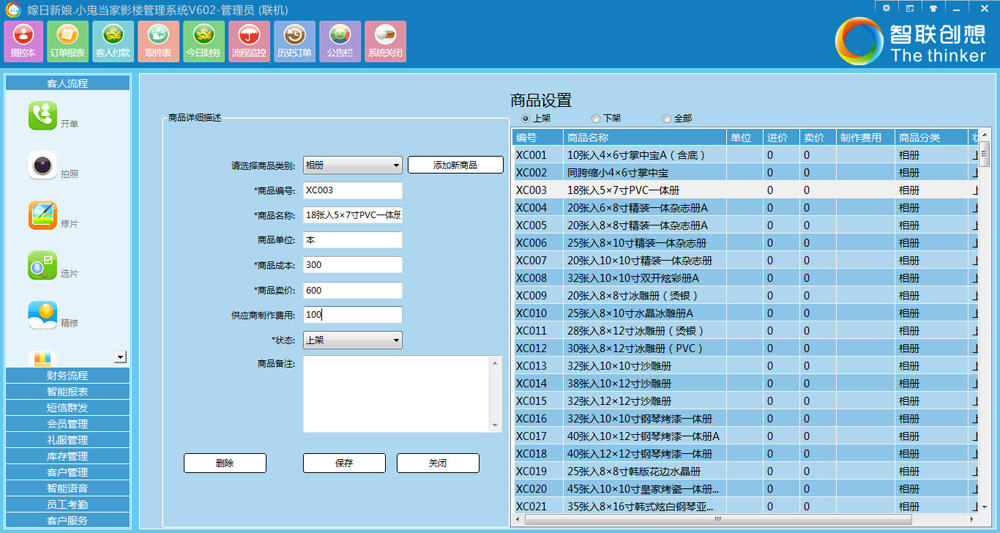Click the 保存 save button
The height and width of the screenshot is (533, 1000).
(x=344, y=464)
